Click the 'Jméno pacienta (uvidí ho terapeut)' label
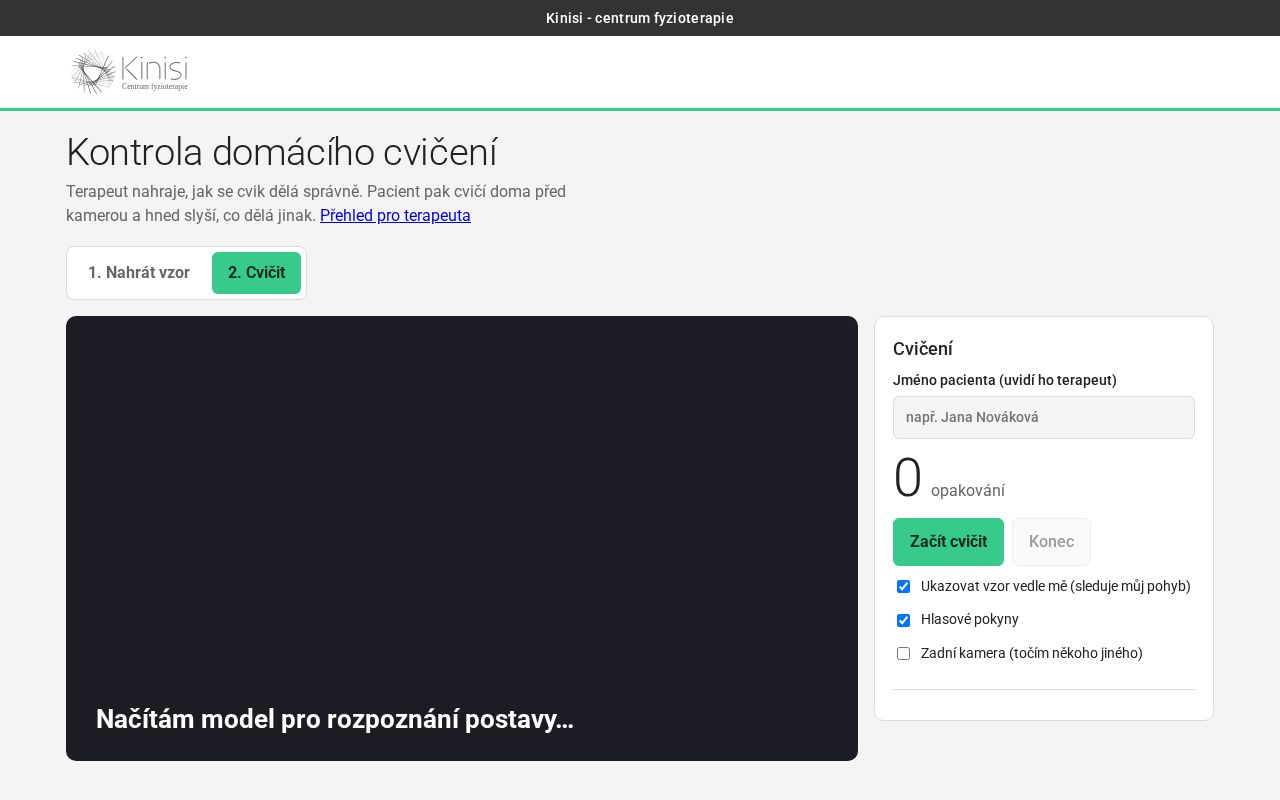 pos(1005,380)
